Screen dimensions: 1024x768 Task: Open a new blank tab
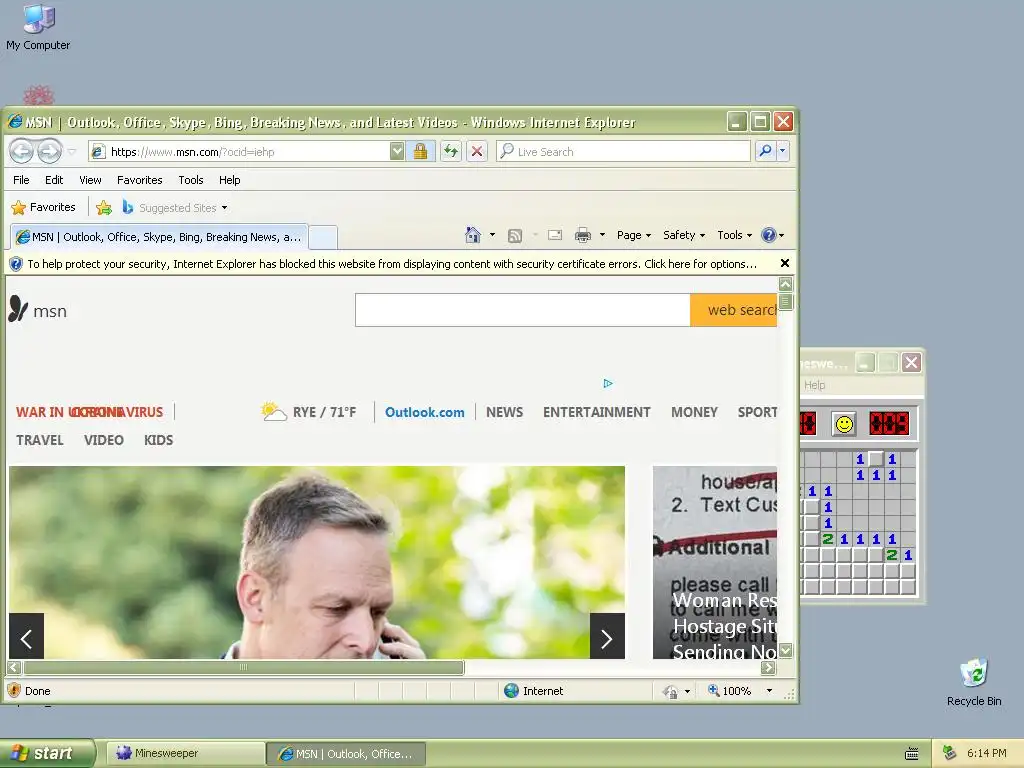click(323, 237)
